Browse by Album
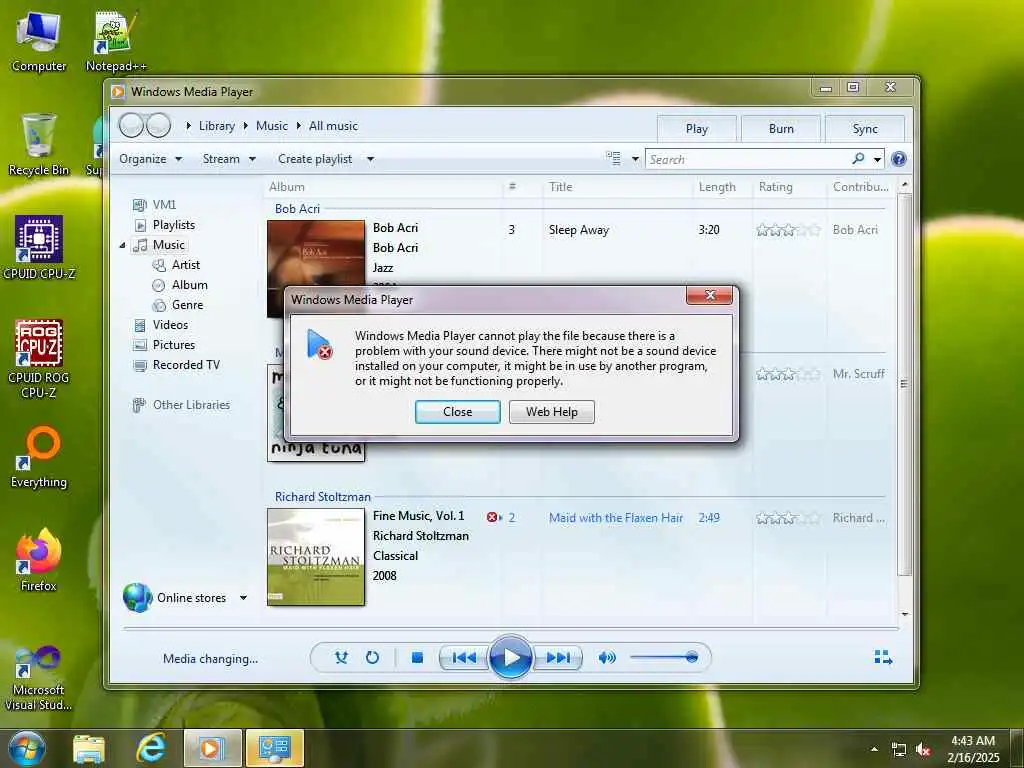The height and width of the screenshot is (768, 1024). point(180,285)
